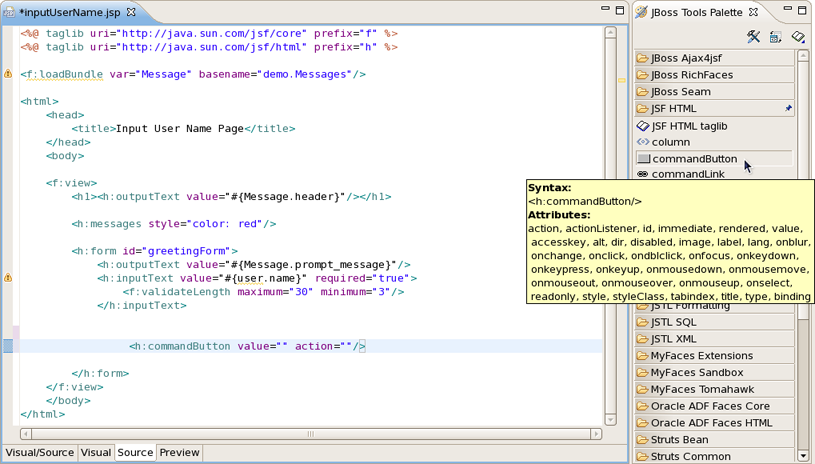Image resolution: width=815 pixels, height=464 pixels.
Task: Minimize the editor pane
Action: click(x=605, y=9)
